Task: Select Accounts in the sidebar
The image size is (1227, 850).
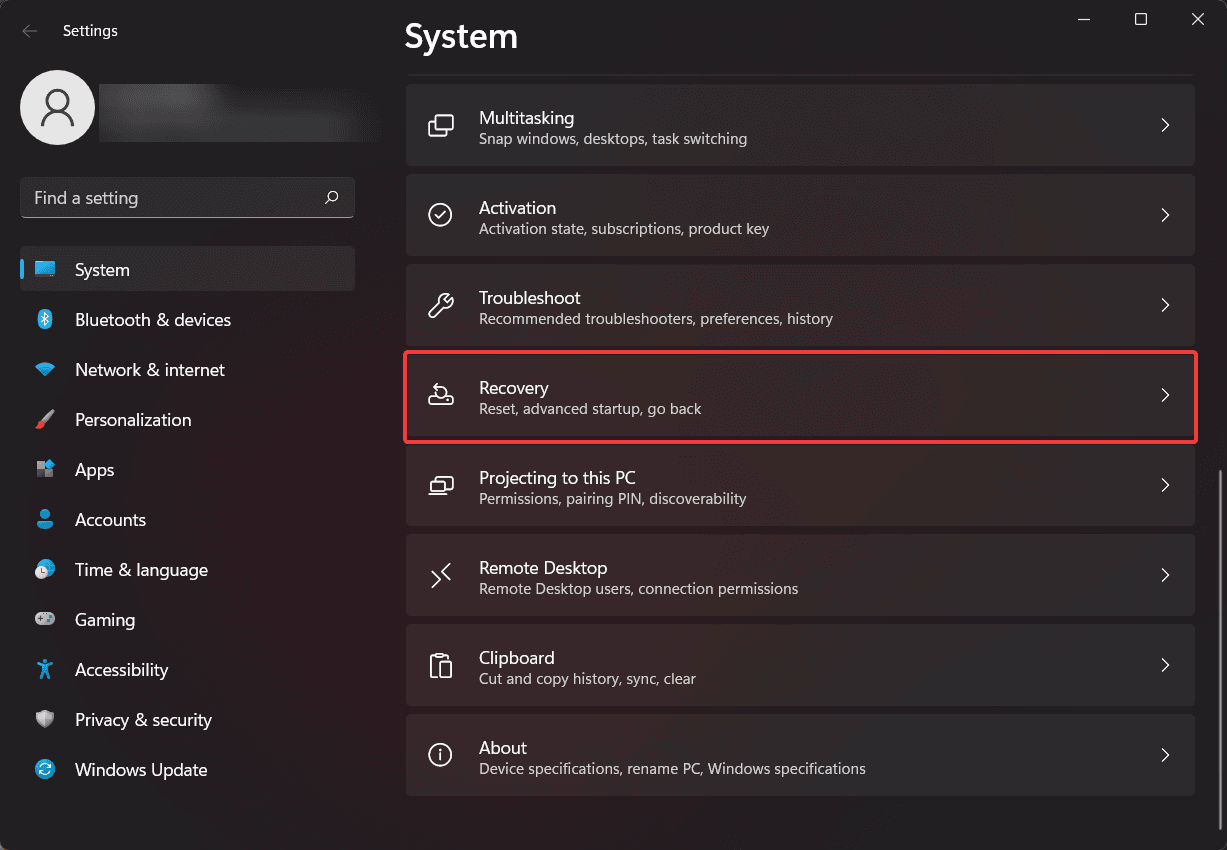Action: tap(110, 520)
